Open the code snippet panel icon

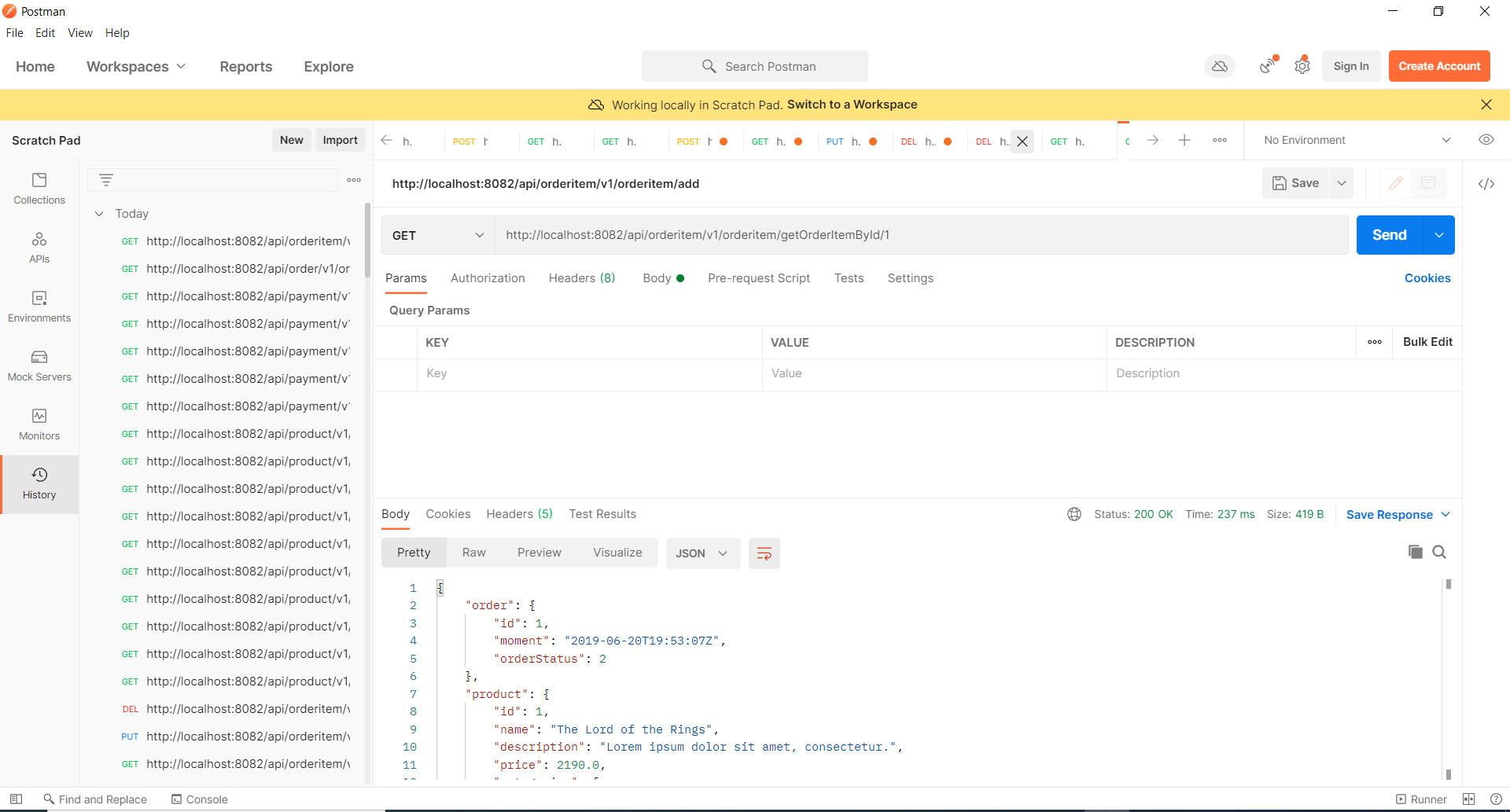1486,184
